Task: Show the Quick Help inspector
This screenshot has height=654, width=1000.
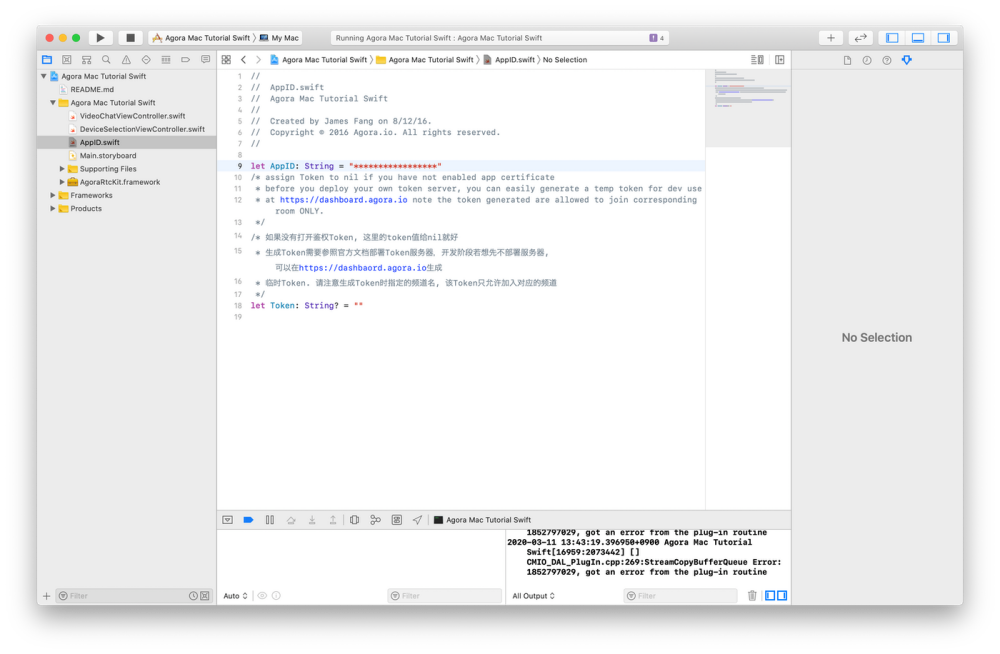Action: pos(886,60)
